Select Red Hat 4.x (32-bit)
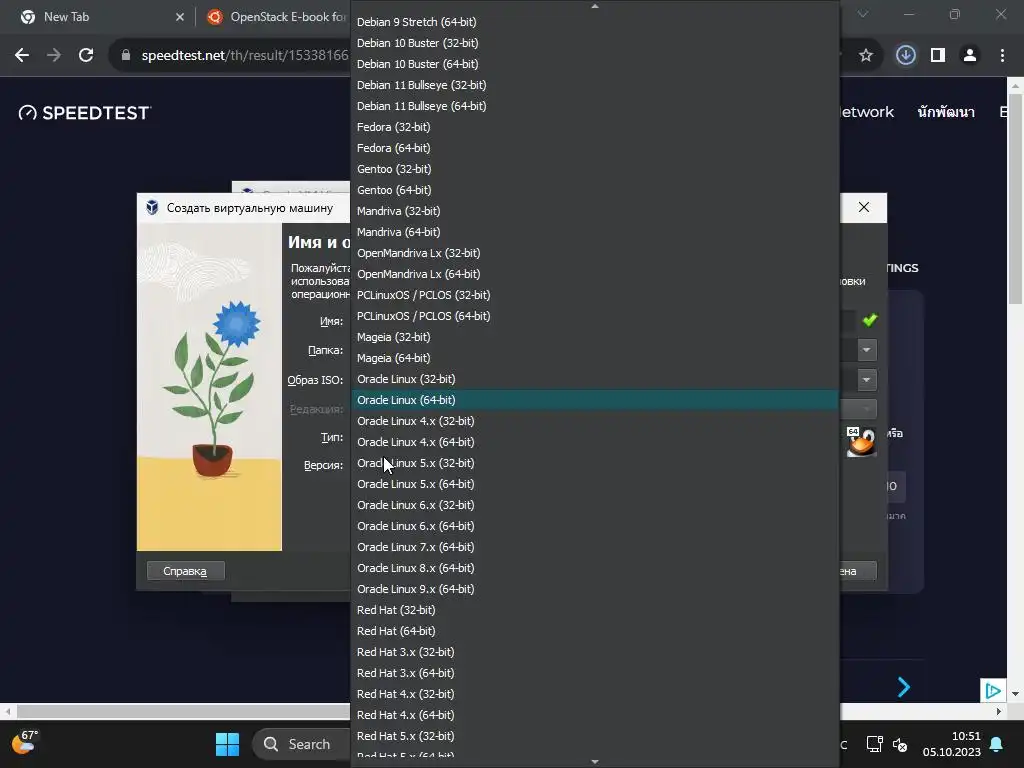1024x768 pixels. click(595, 694)
